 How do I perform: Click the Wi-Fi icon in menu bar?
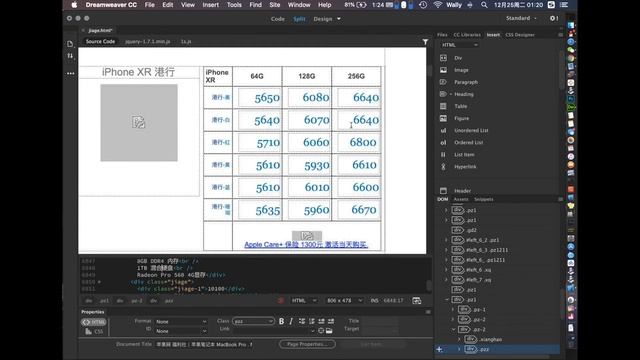(x=438, y=5)
